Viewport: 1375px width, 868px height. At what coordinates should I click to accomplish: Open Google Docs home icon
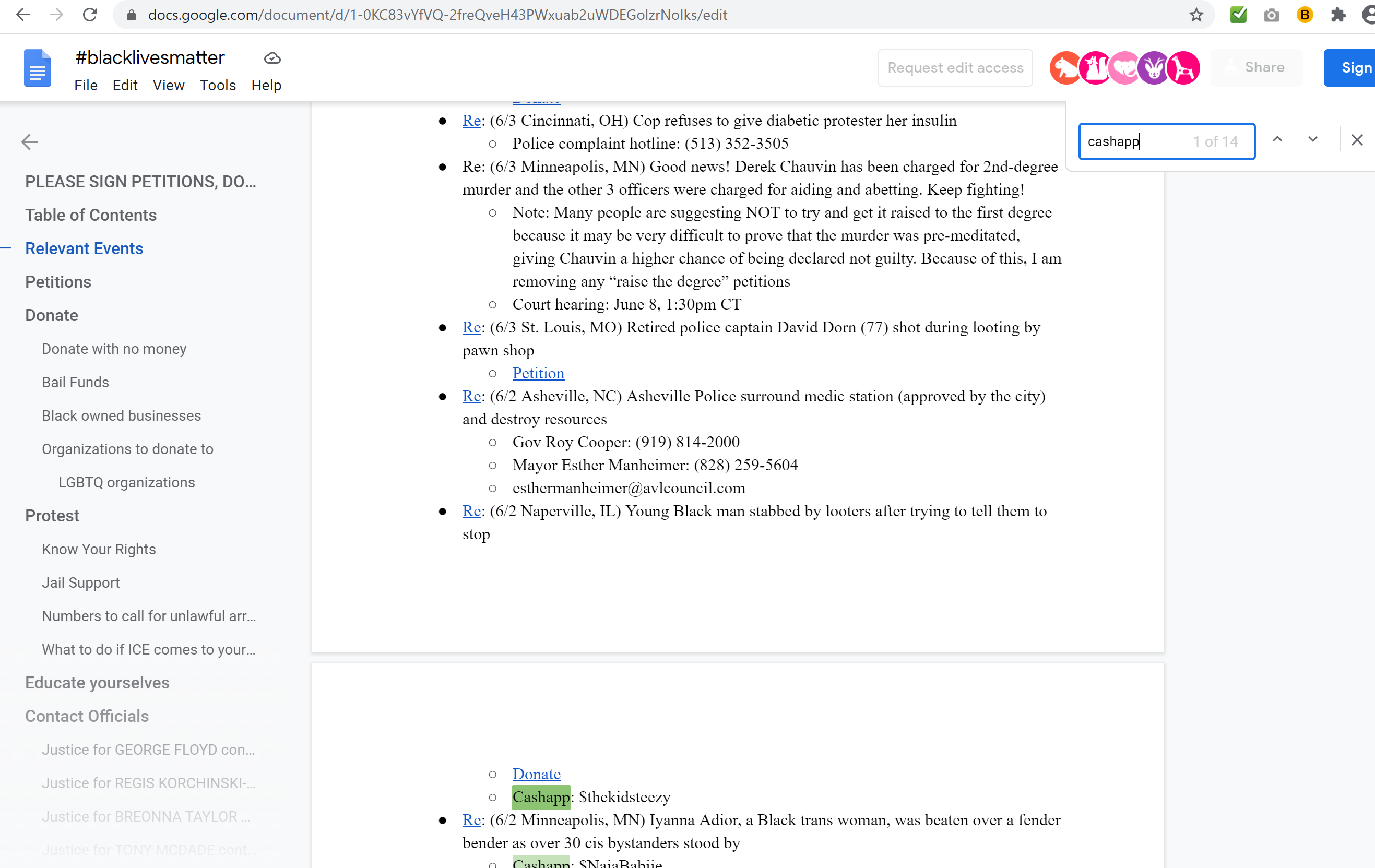click(x=38, y=68)
